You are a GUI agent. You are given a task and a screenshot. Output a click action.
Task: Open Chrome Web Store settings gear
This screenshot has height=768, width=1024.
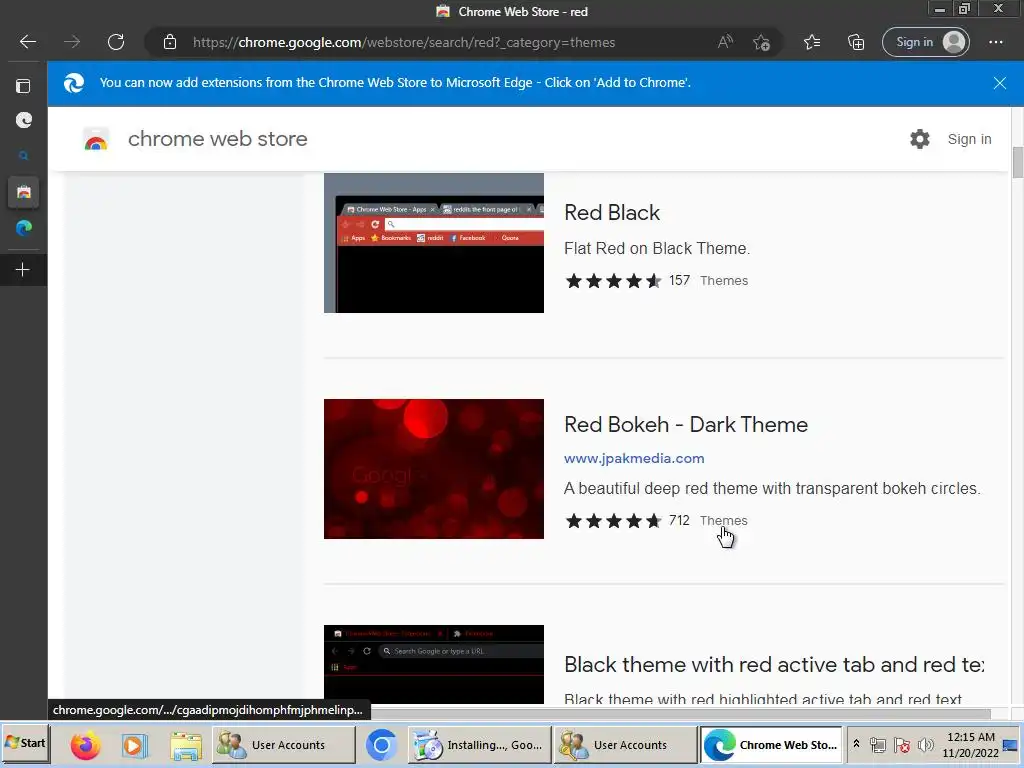pyautogui.click(x=920, y=139)
